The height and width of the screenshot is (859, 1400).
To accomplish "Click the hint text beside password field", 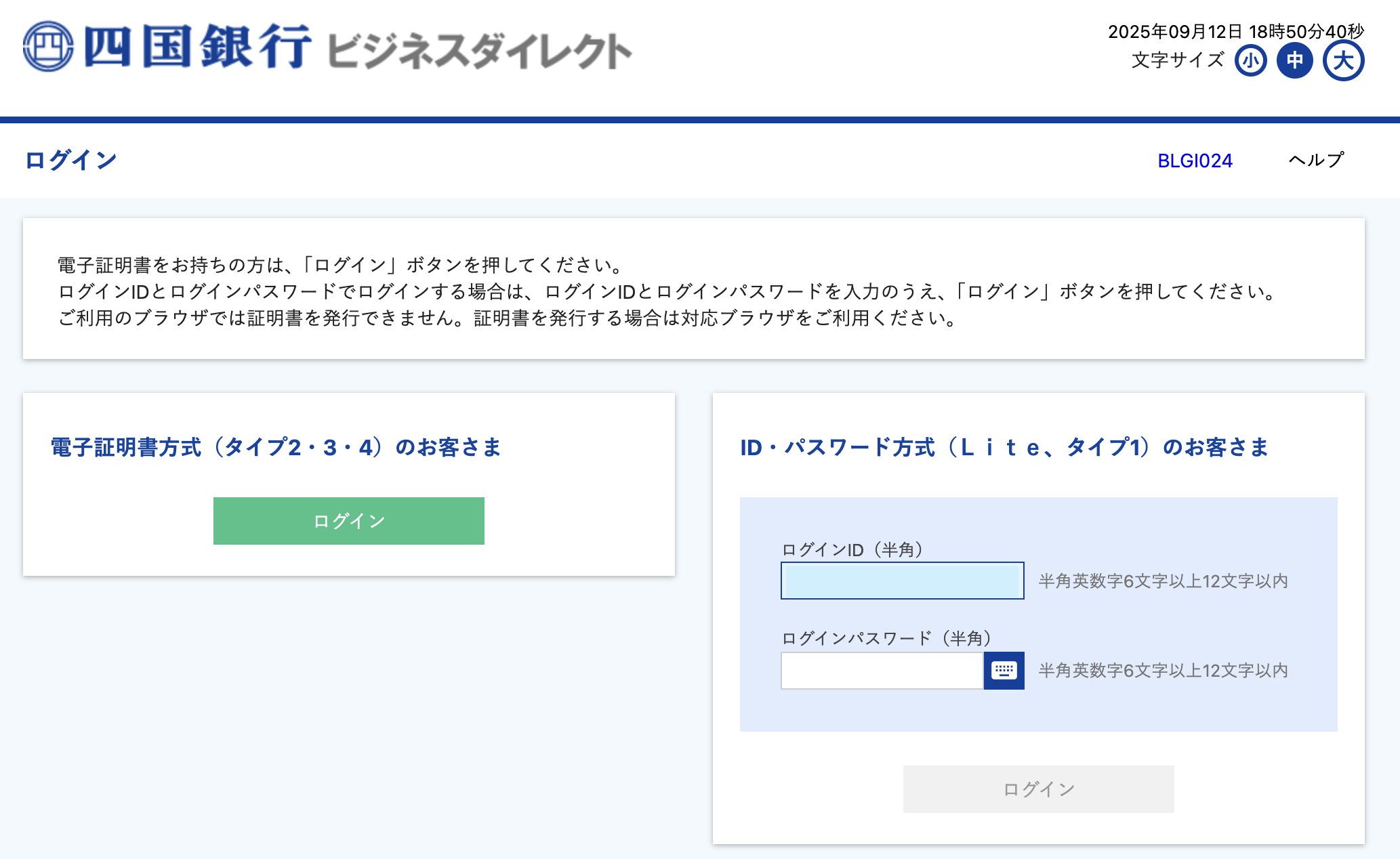I will [1163, 671].
